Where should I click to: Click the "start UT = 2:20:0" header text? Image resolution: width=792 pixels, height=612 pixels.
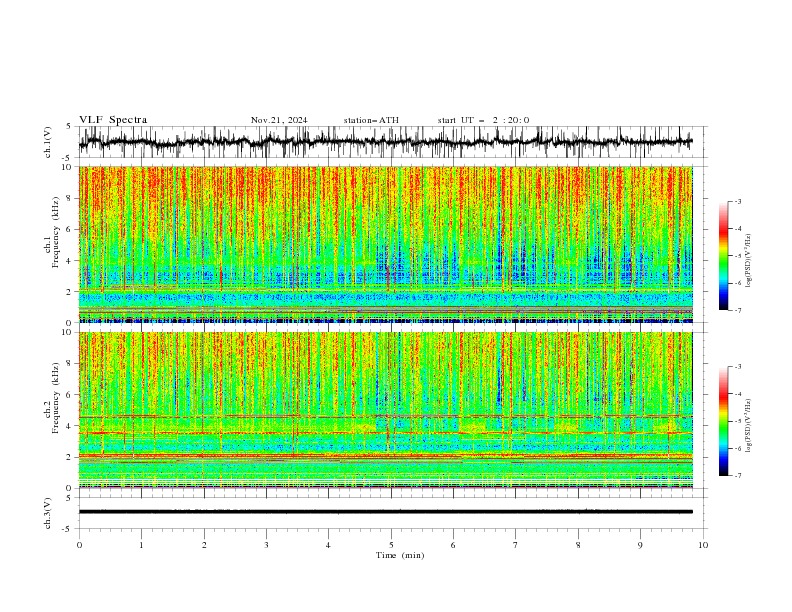click(483, 120)
